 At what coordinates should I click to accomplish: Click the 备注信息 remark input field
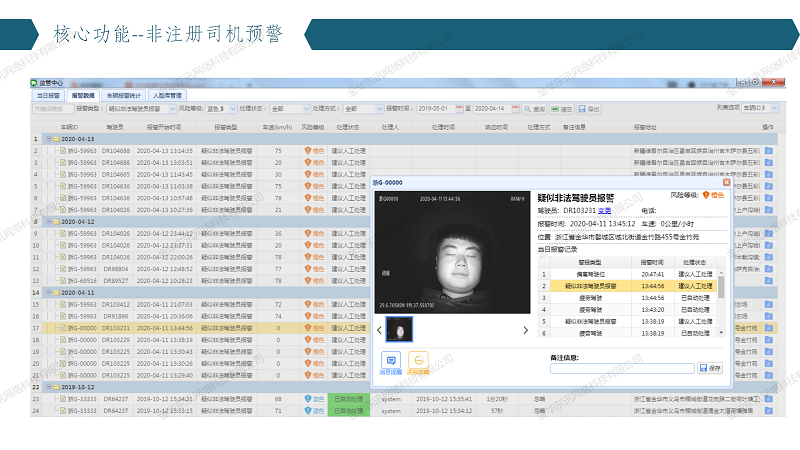point(622,368)
